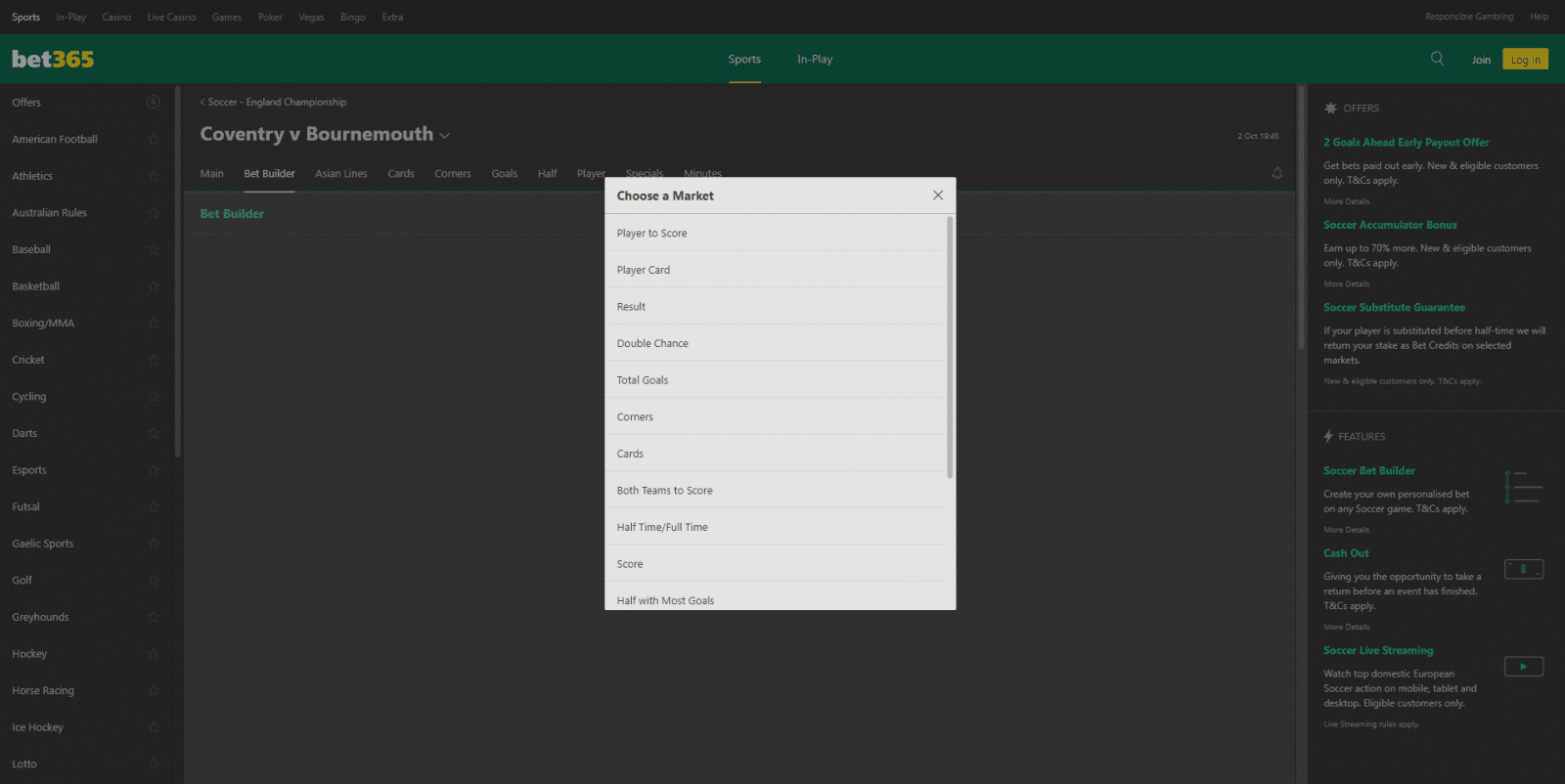
Task: Open the Join link
Action: point(1481,60)
